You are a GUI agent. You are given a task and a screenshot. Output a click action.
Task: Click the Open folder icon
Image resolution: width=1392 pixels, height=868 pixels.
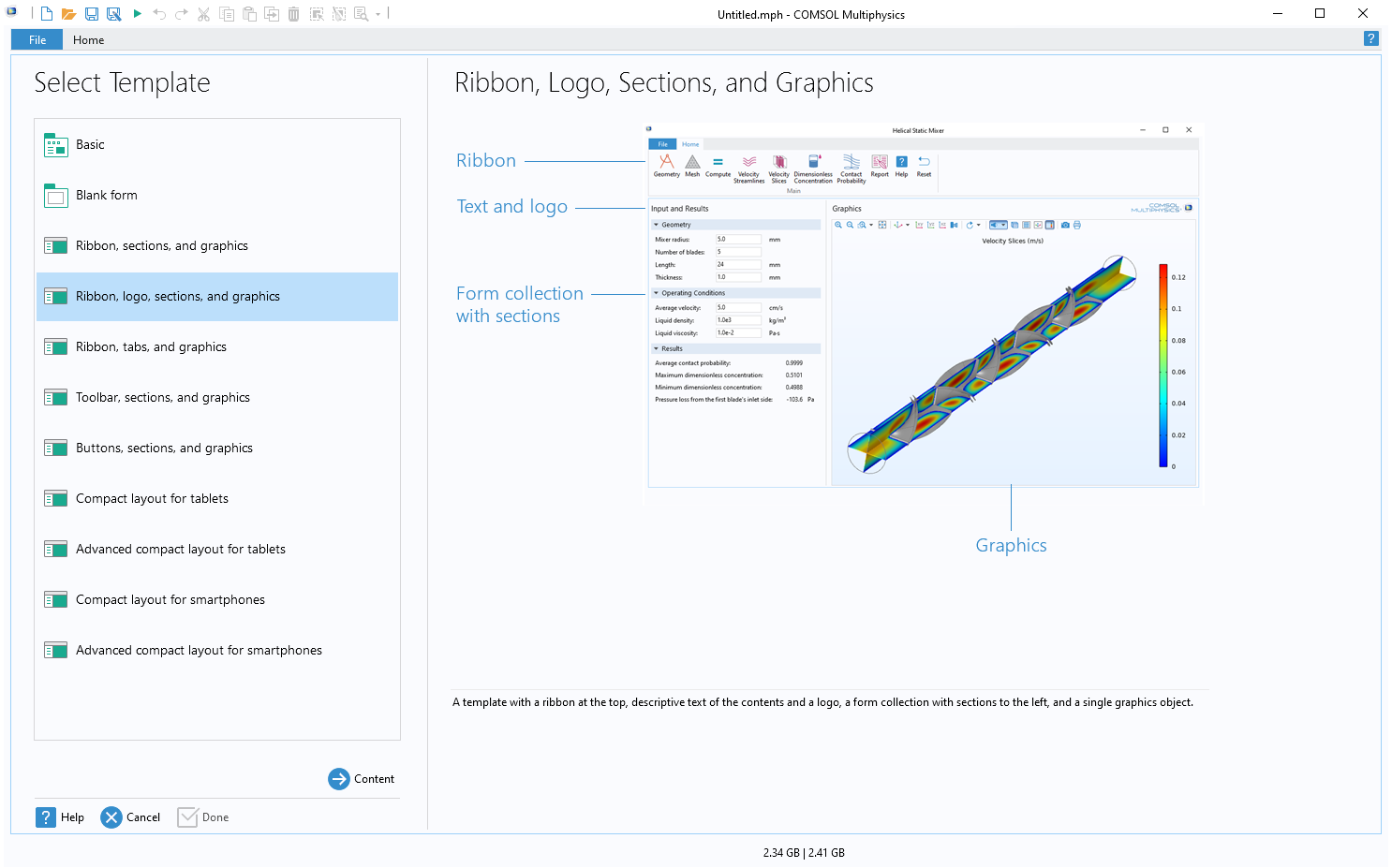point(68,14)
